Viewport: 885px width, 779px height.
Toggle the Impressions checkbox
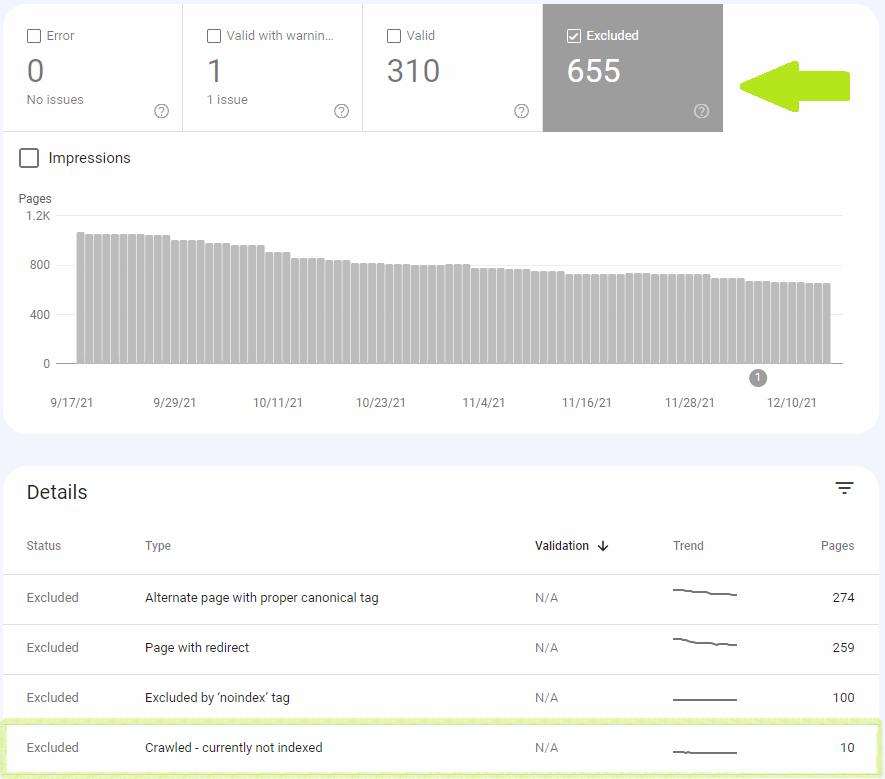pos(30,158)
